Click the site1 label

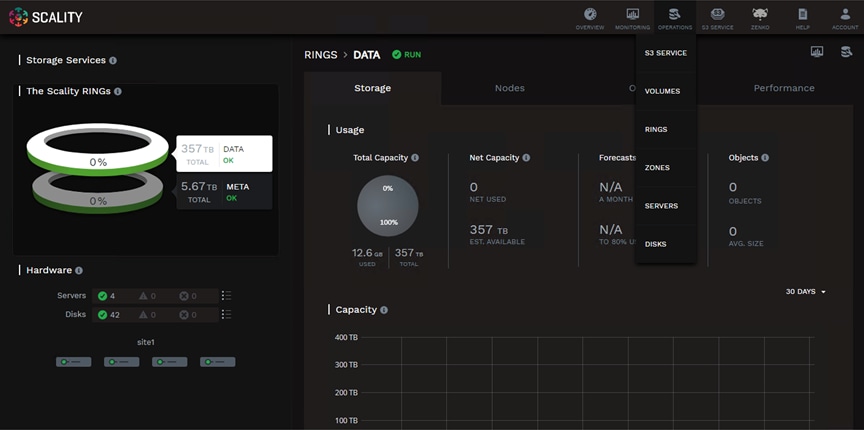146,342
